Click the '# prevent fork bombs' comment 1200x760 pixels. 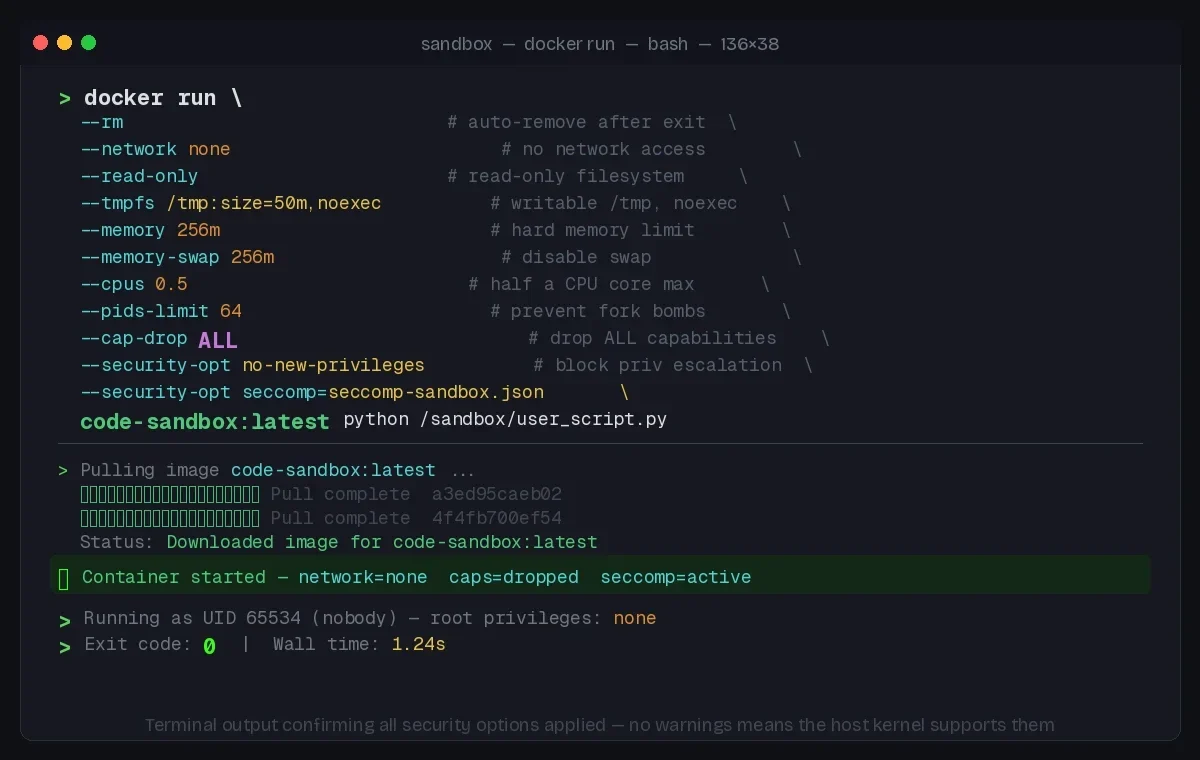pos(598,311)
